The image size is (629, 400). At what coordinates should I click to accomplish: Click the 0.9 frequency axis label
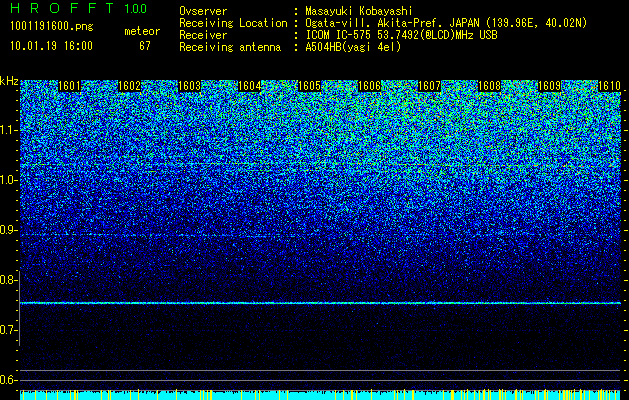click(x=8, y=230)
